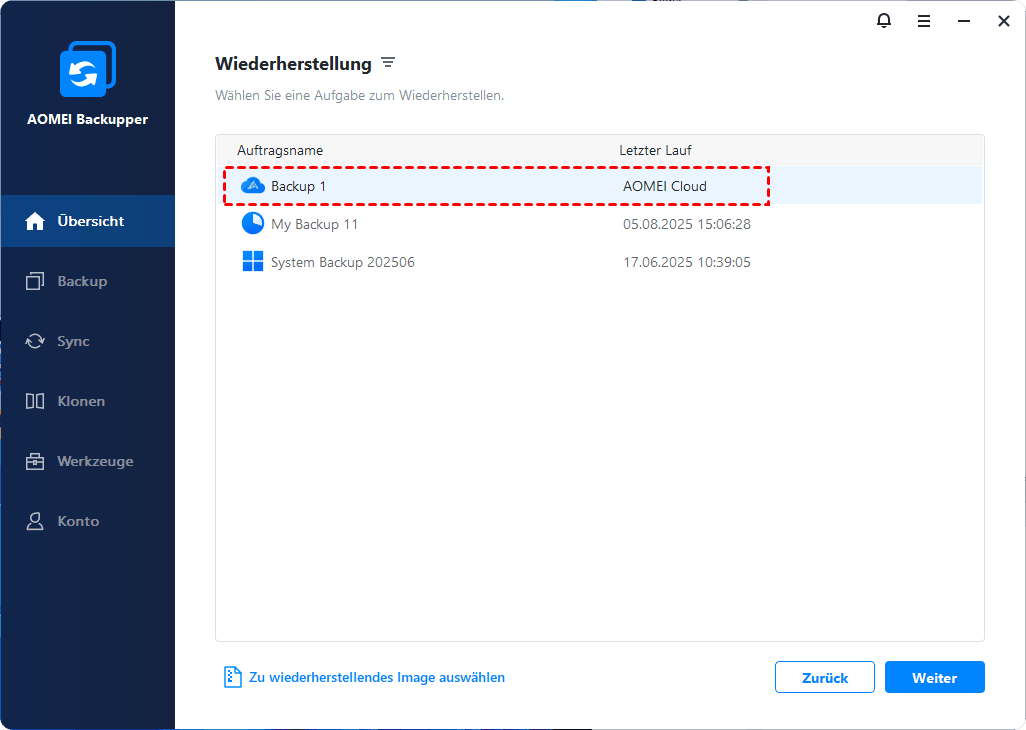Click the Windows icon of System Backup 202506
This screenshot has width=1026, height=730.
253,262
